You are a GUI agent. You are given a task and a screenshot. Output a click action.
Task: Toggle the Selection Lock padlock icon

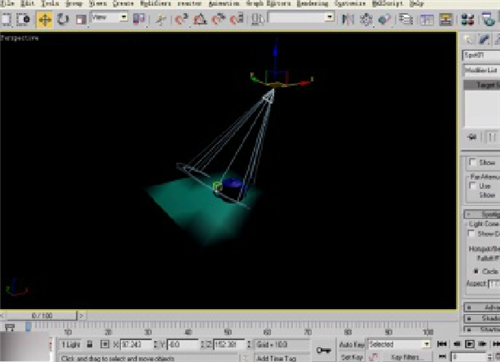89,344
